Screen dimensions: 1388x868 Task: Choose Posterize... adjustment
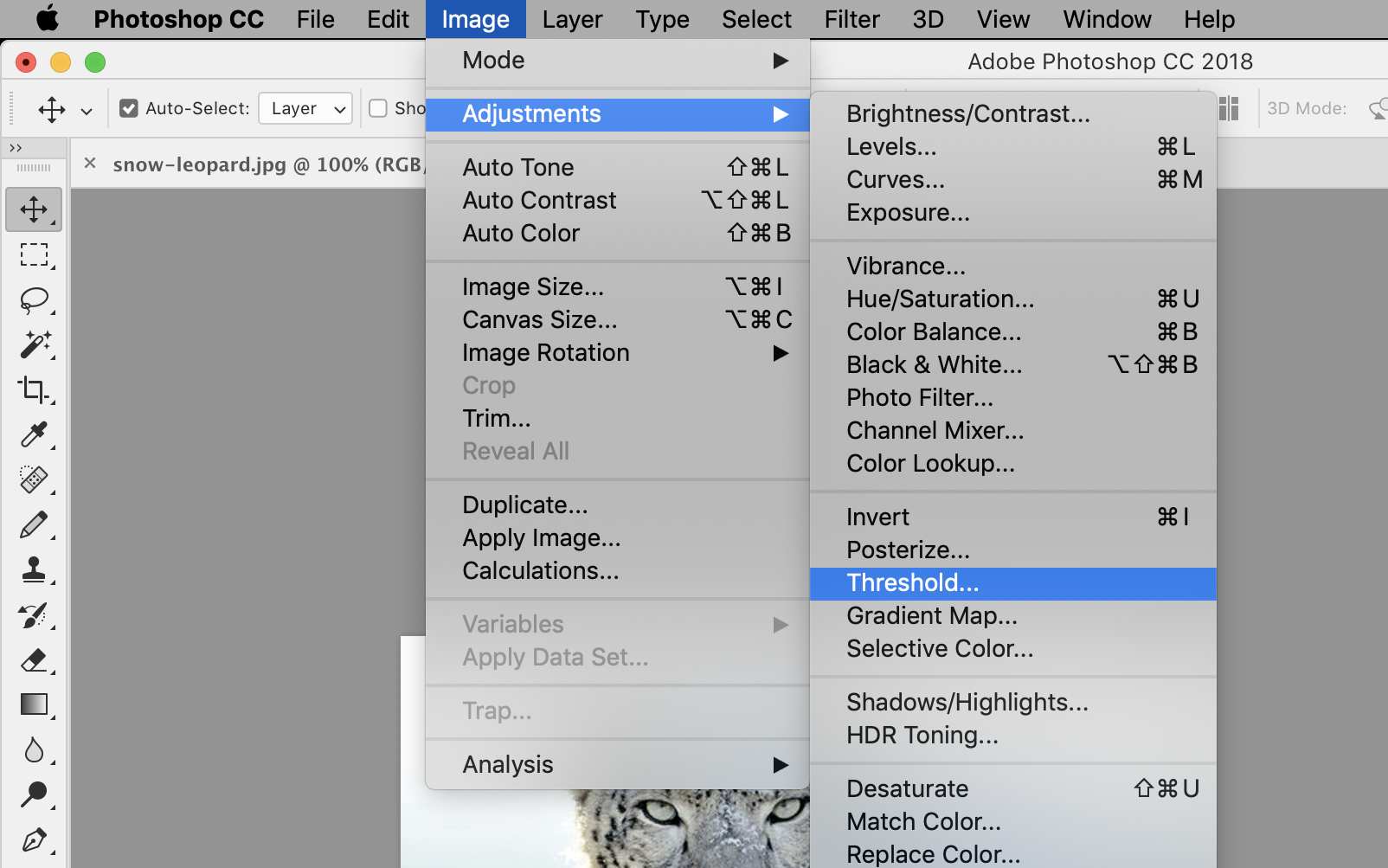click(1013, 550)
